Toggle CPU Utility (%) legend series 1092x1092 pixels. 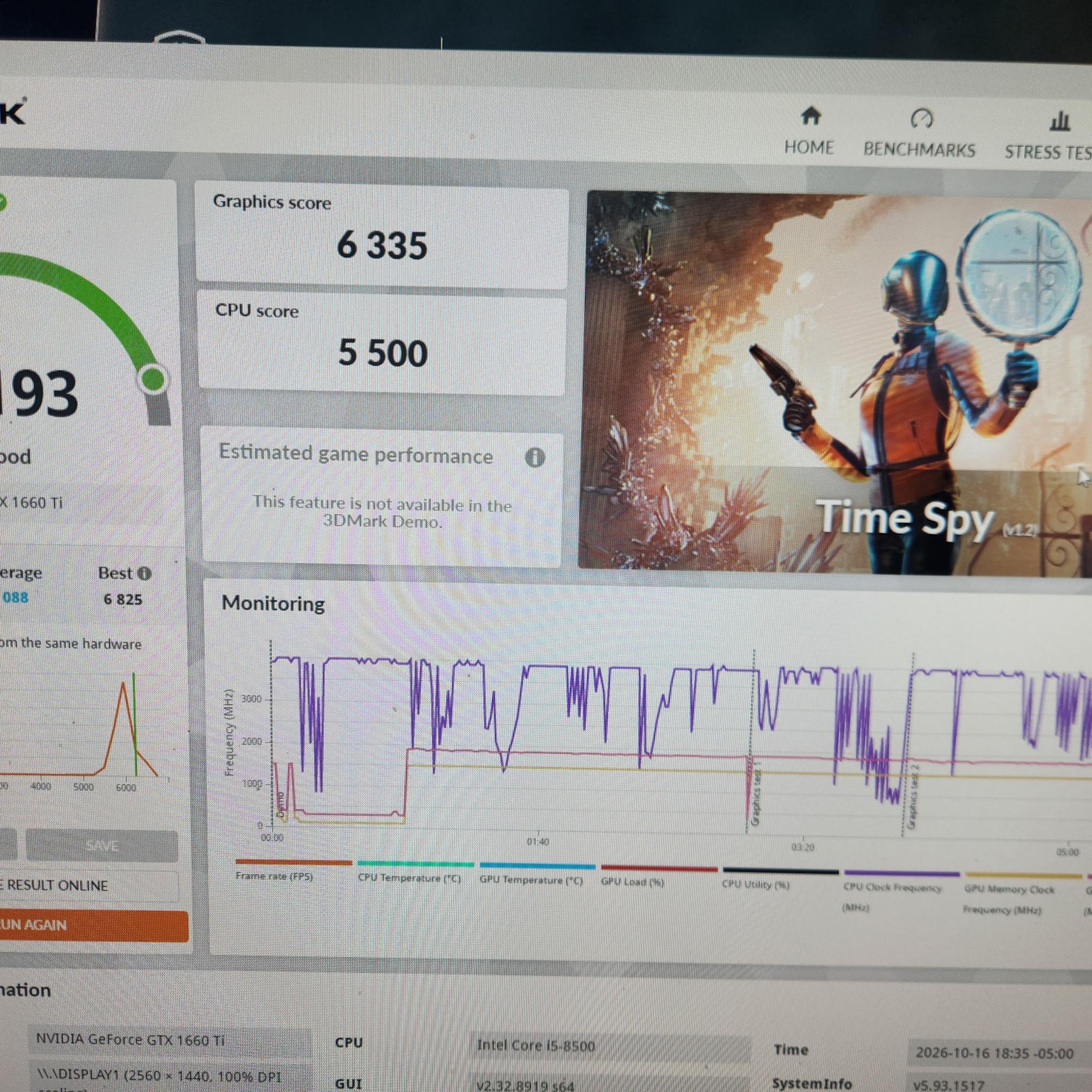pyautogui.click(x=780, y=879)
